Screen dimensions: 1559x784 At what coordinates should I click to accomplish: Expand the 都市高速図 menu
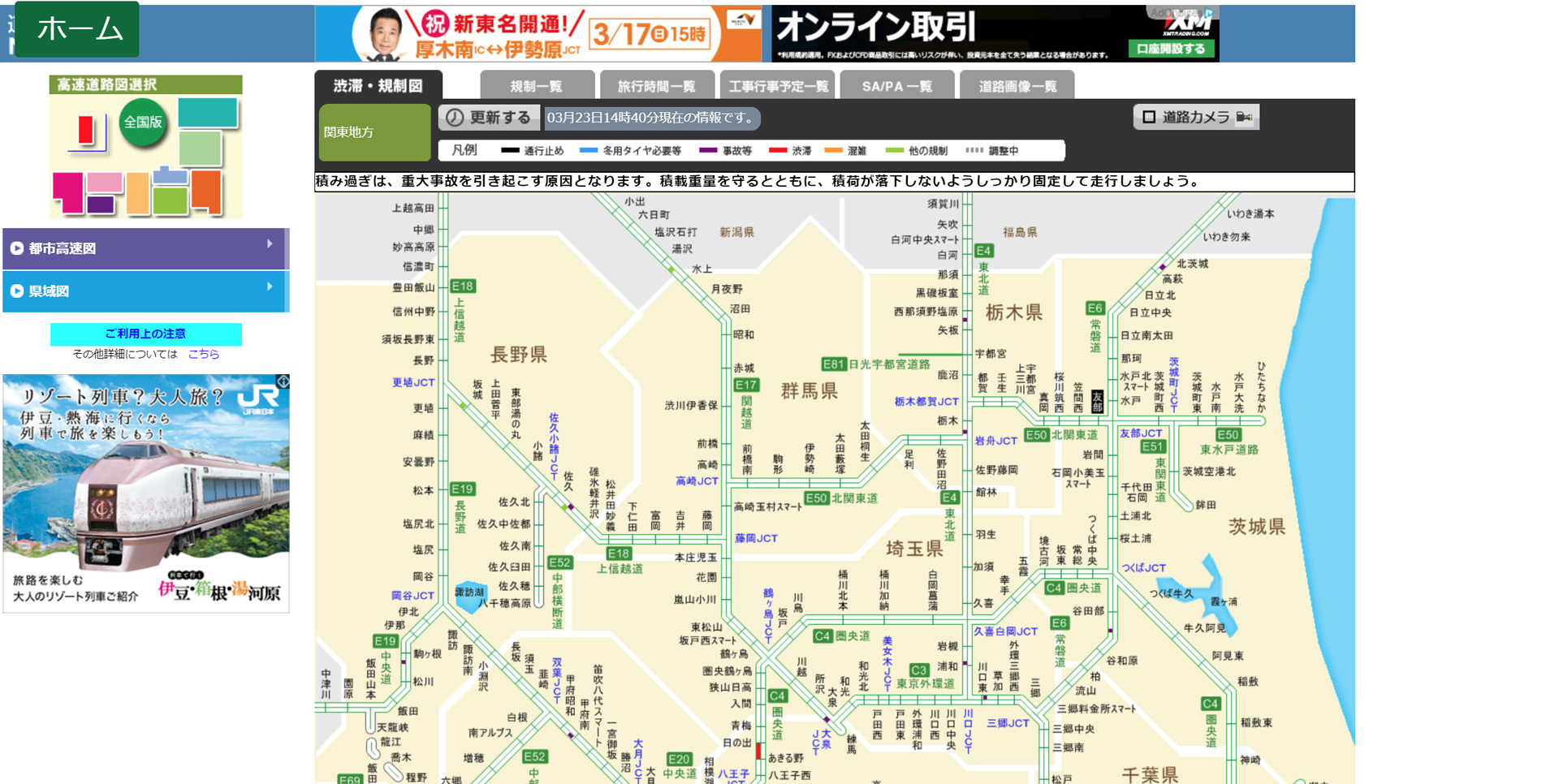[x=145, y=248]
